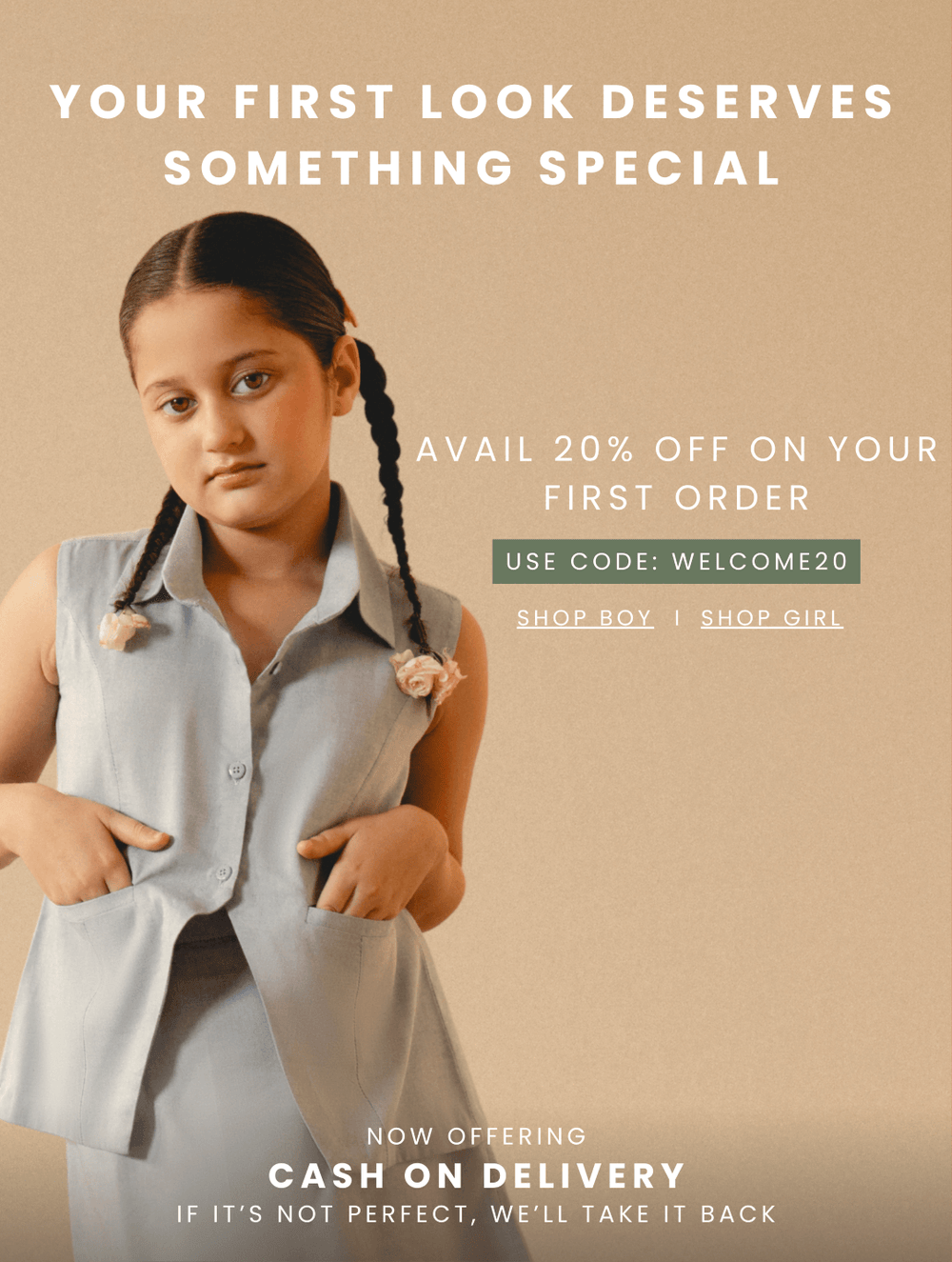Open the SHOP GIRL link
This screenshot has height=1262, width=952.
coord(772,618)
